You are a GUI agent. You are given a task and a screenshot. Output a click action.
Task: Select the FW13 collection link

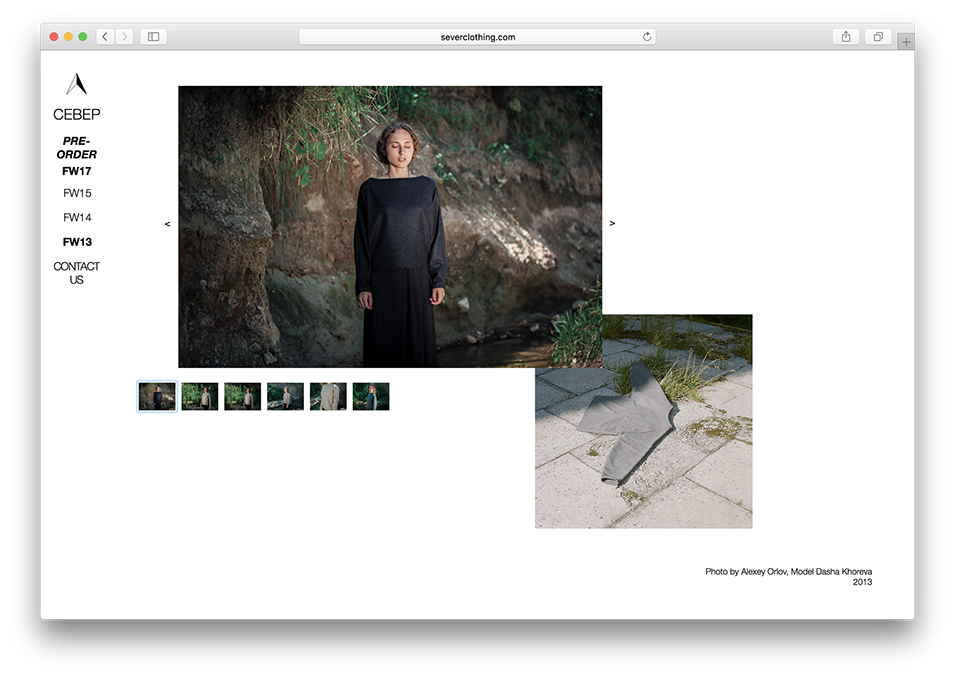click(x=77, y=242)
